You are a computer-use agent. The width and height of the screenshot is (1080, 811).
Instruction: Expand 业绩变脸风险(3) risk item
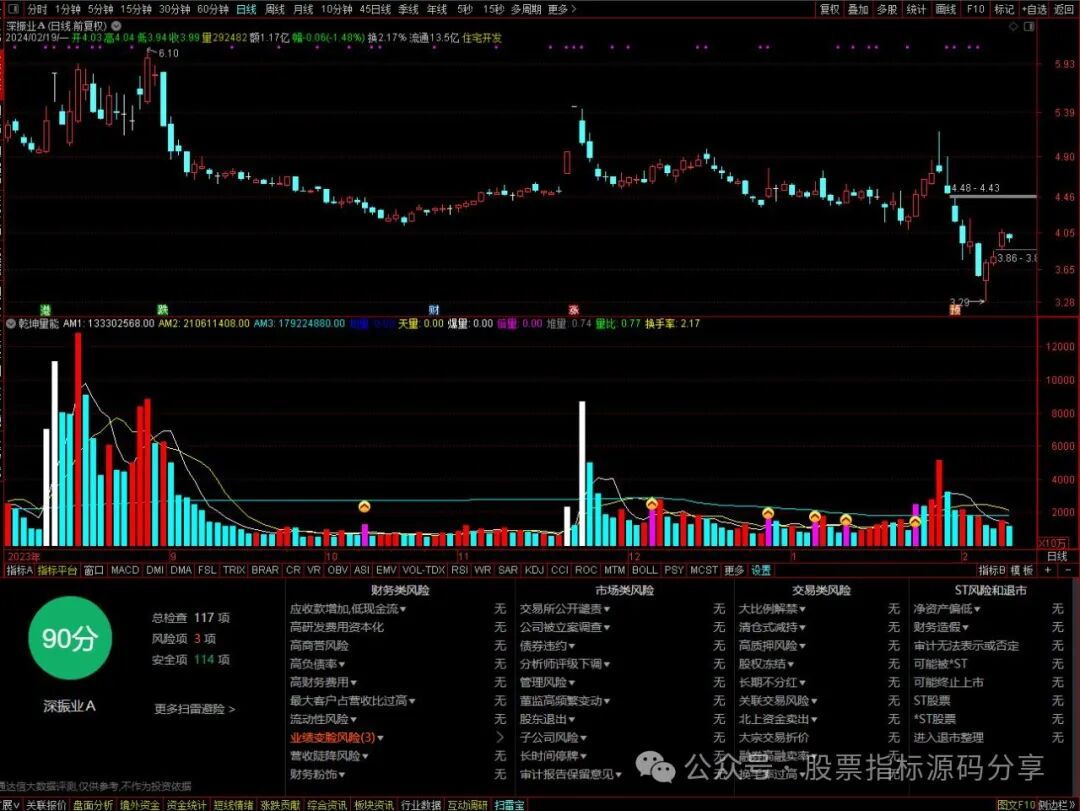337,737
